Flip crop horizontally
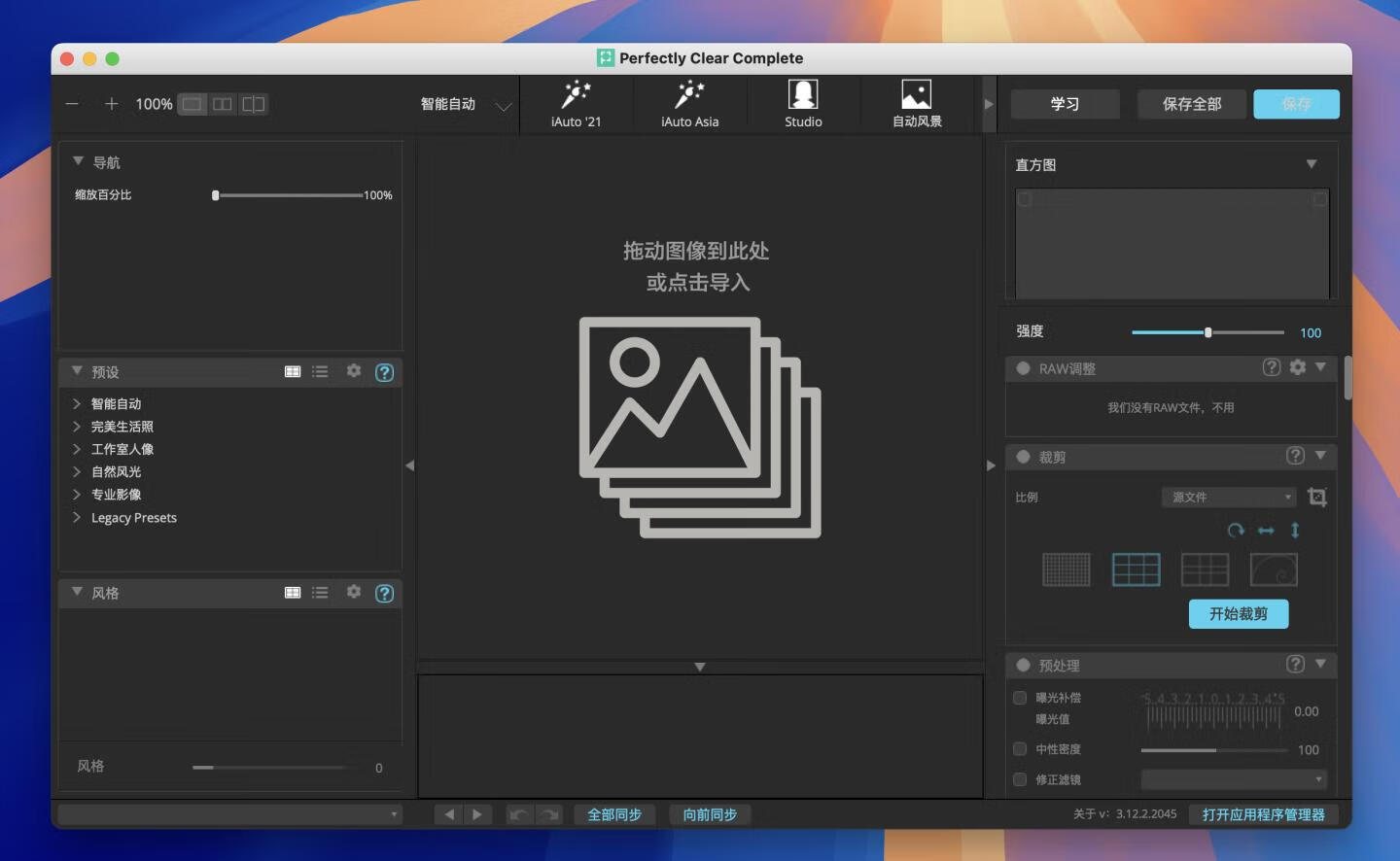Viewport: 1400px width, 861px height. (x=1266, y=531)
